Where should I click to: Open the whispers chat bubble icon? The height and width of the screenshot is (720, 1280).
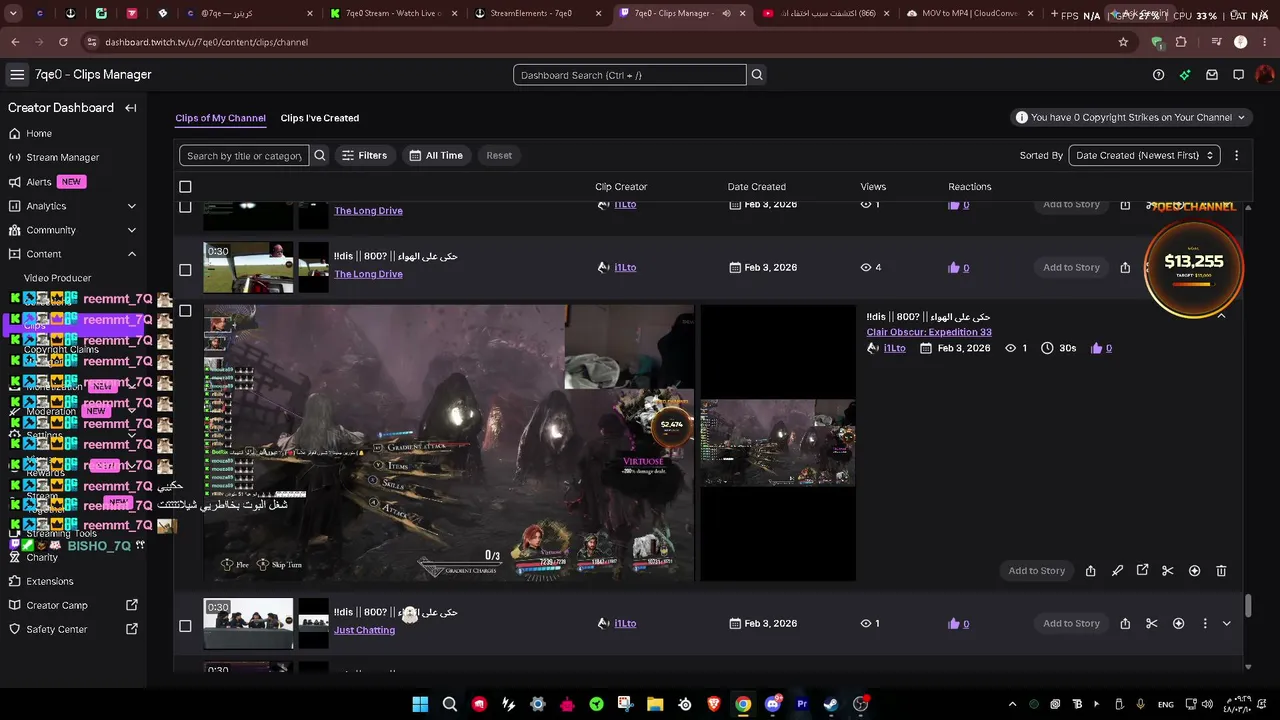point(1238,75)
